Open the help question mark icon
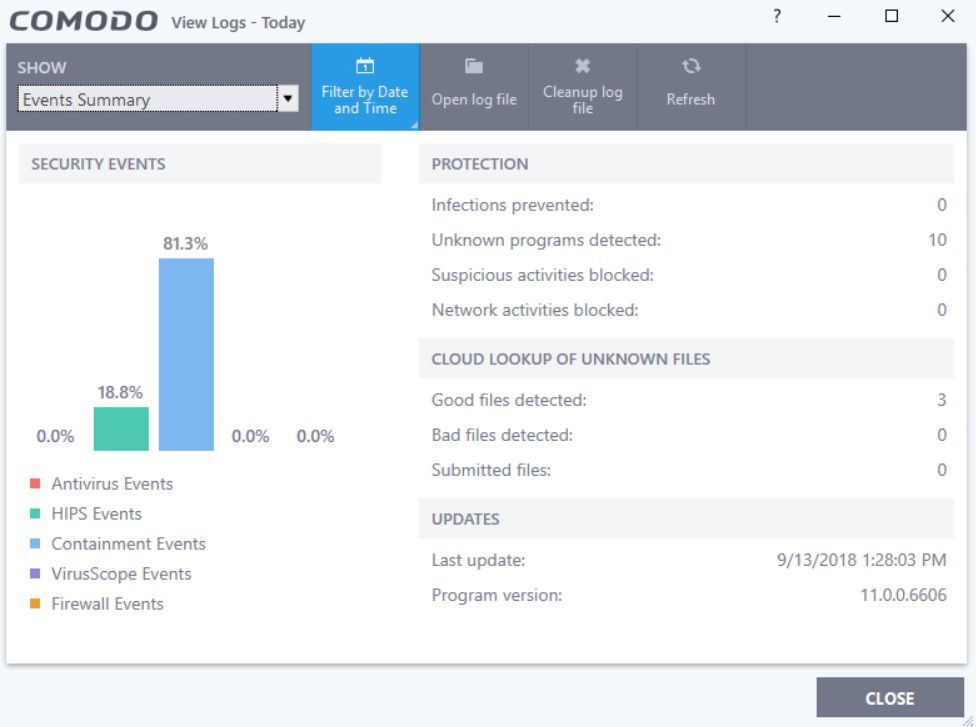 pos(777,16)
